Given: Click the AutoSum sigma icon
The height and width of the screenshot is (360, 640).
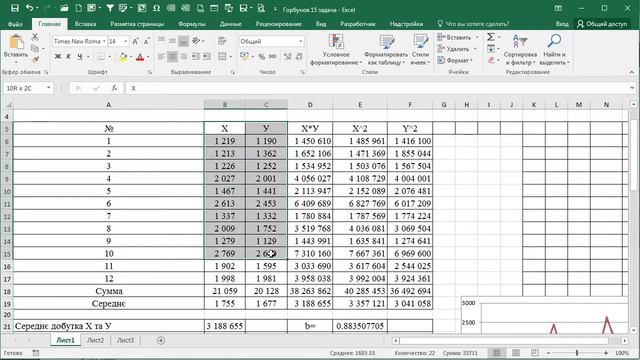Looking at the screenshot, I should [491, 37].
